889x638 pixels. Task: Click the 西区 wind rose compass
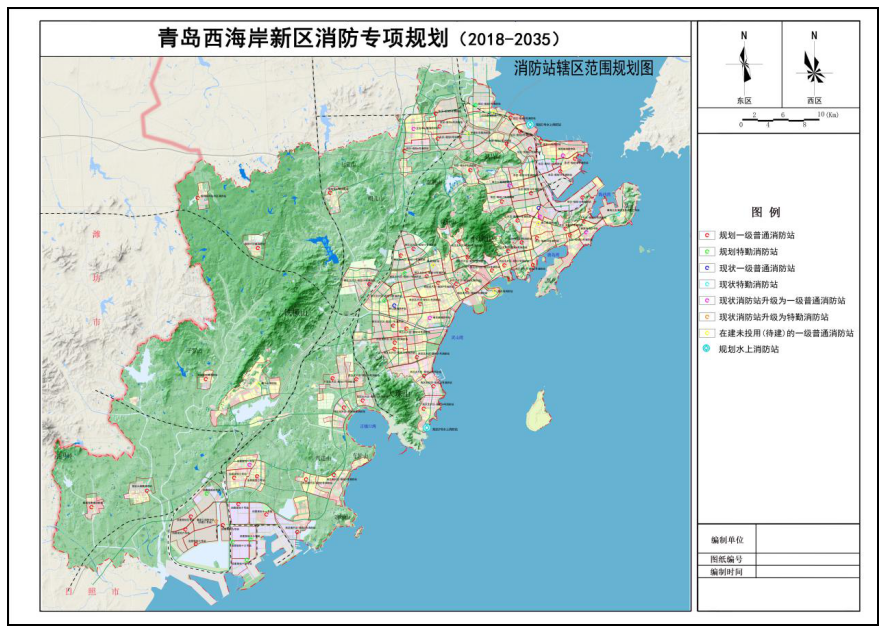click(x=813, y=68)
